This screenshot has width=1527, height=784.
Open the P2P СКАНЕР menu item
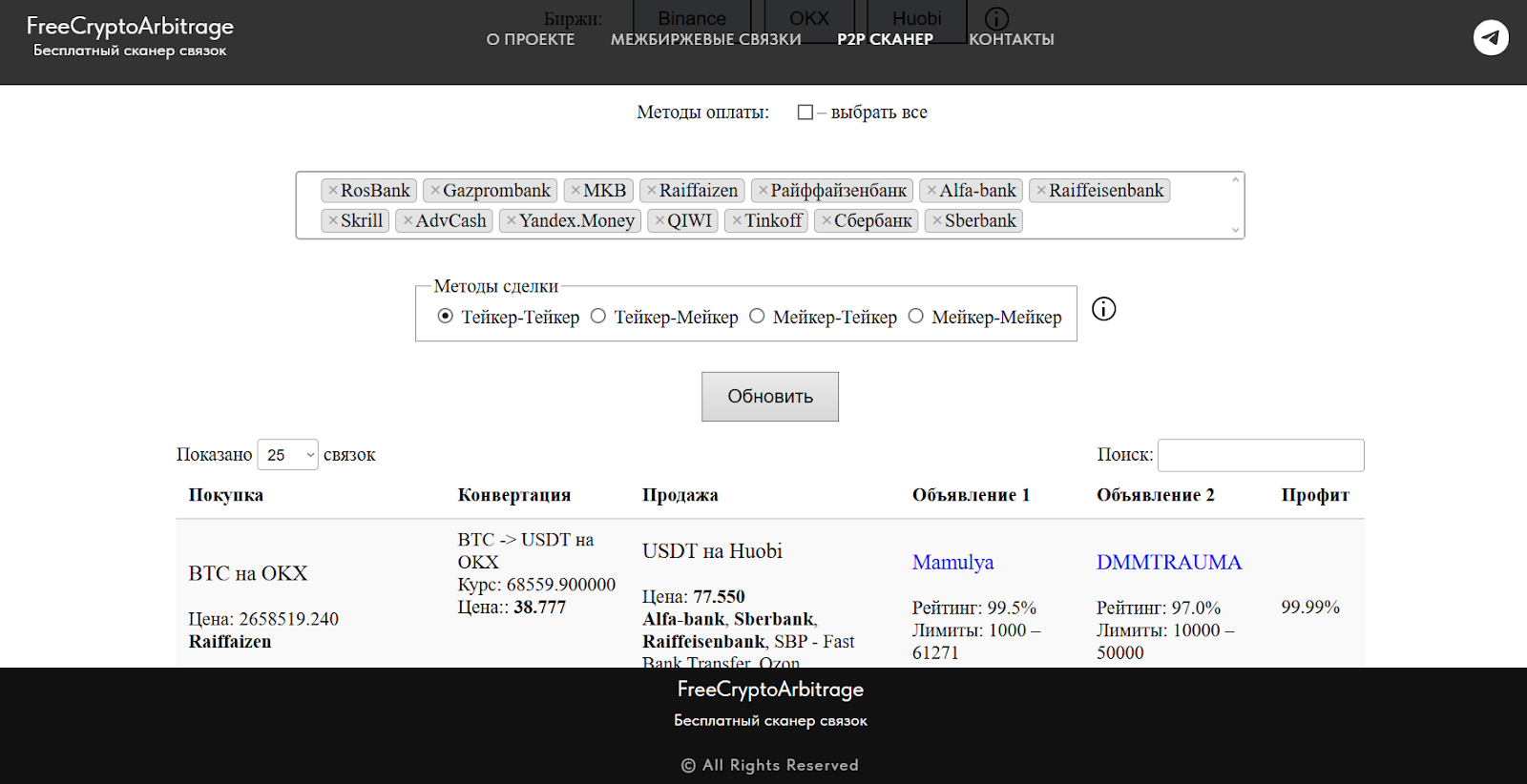coord(885,39)
